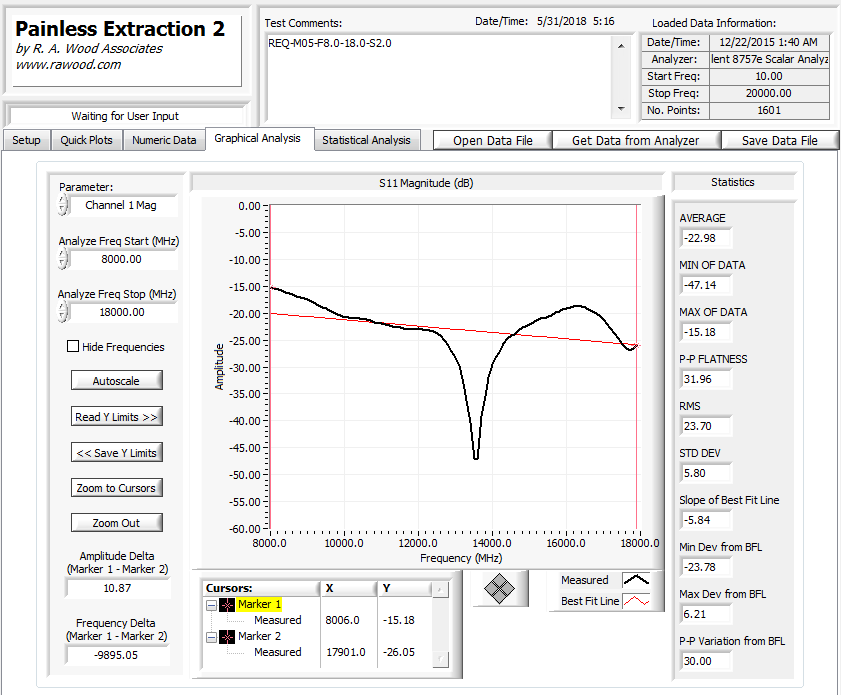Click the Stop Freq value 20000.00
The width and height of the screenshot is (841, 695).
769,93
